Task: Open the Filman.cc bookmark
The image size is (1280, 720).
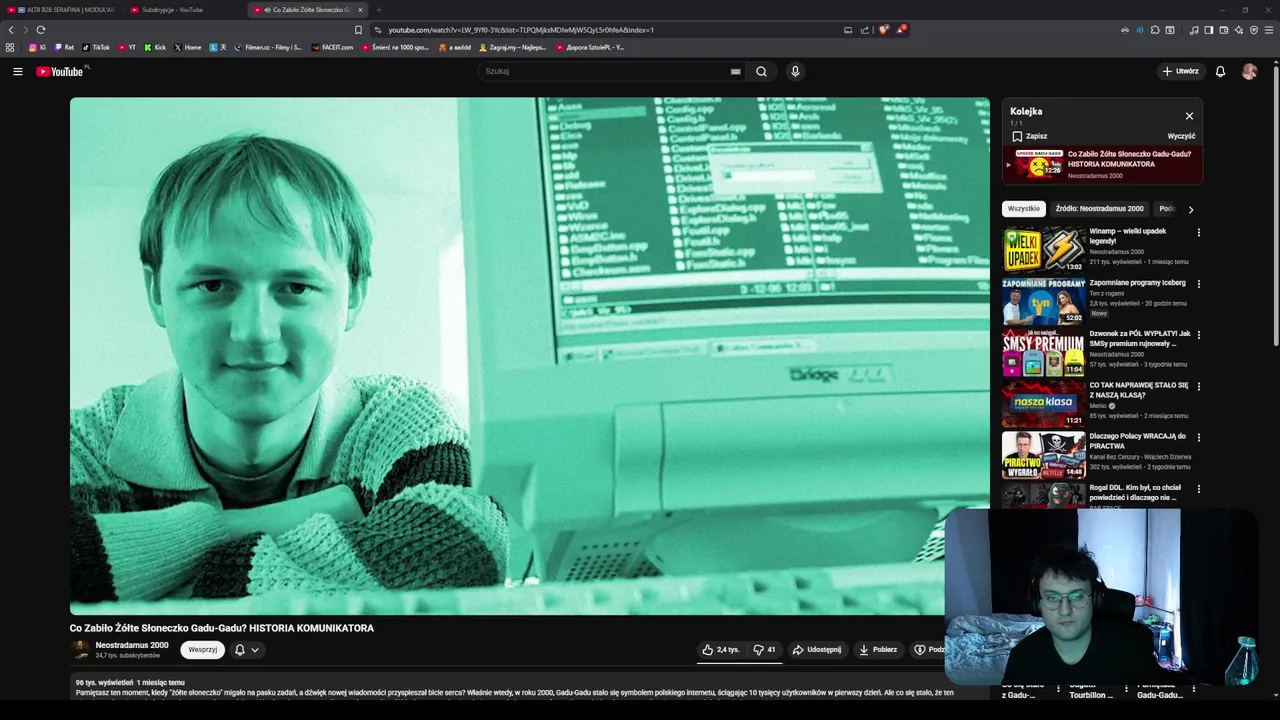Action: pos(267,47)
